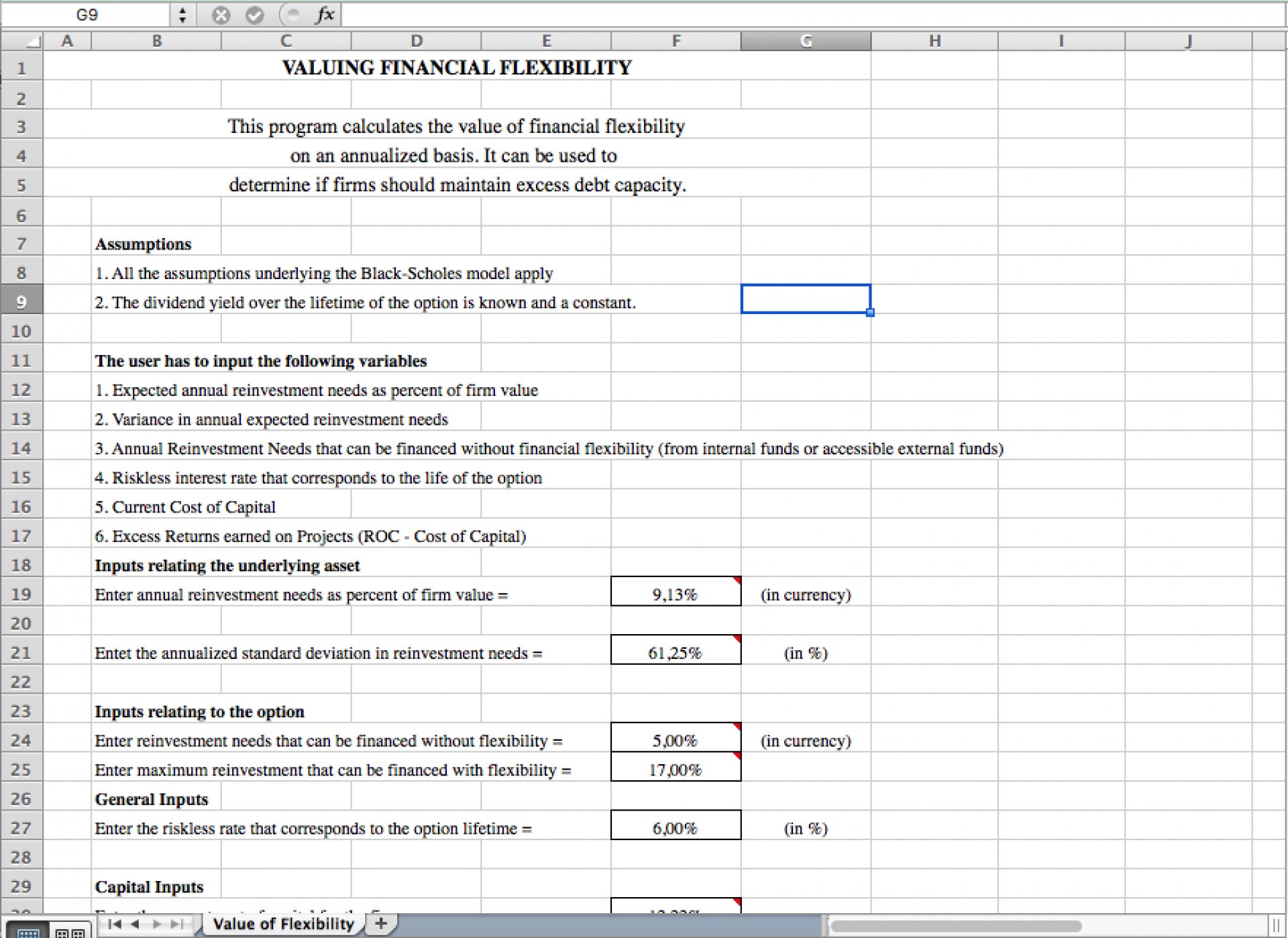Jump to first sheet with the tab navigation arrow
Screen dimensions: 1288x938
coord(114,925)
